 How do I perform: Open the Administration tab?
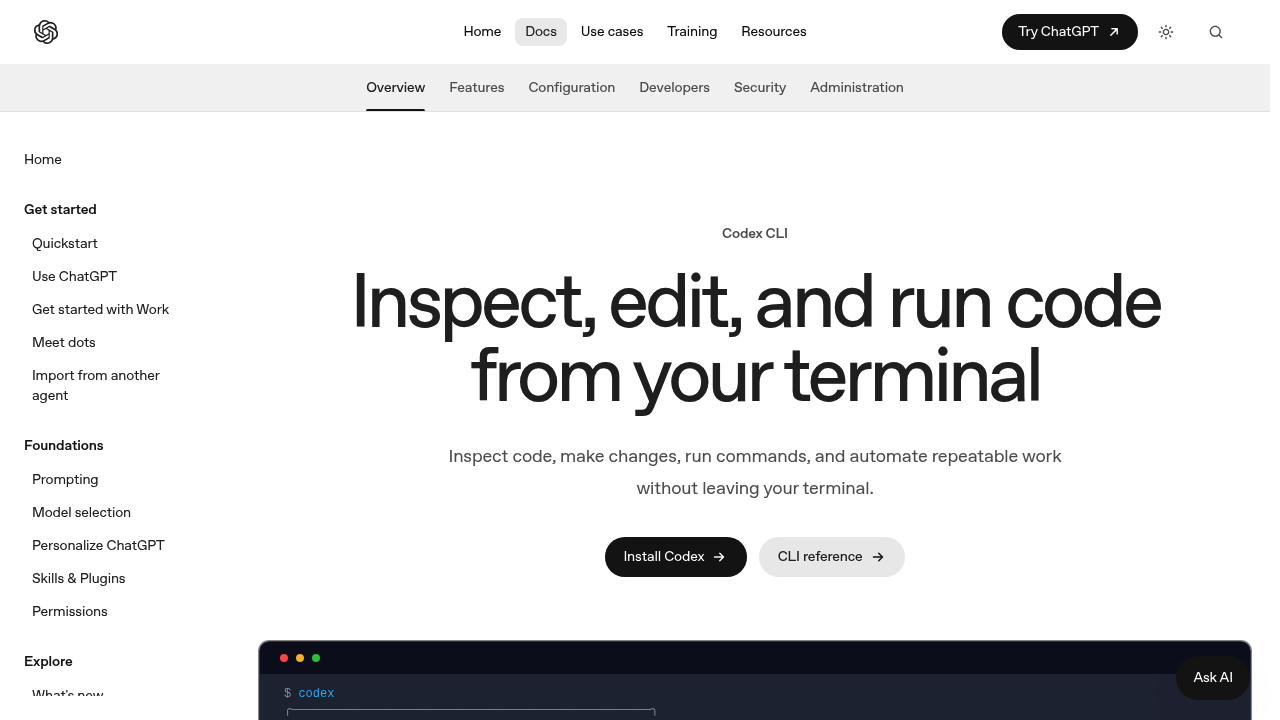tap(857, 88)
